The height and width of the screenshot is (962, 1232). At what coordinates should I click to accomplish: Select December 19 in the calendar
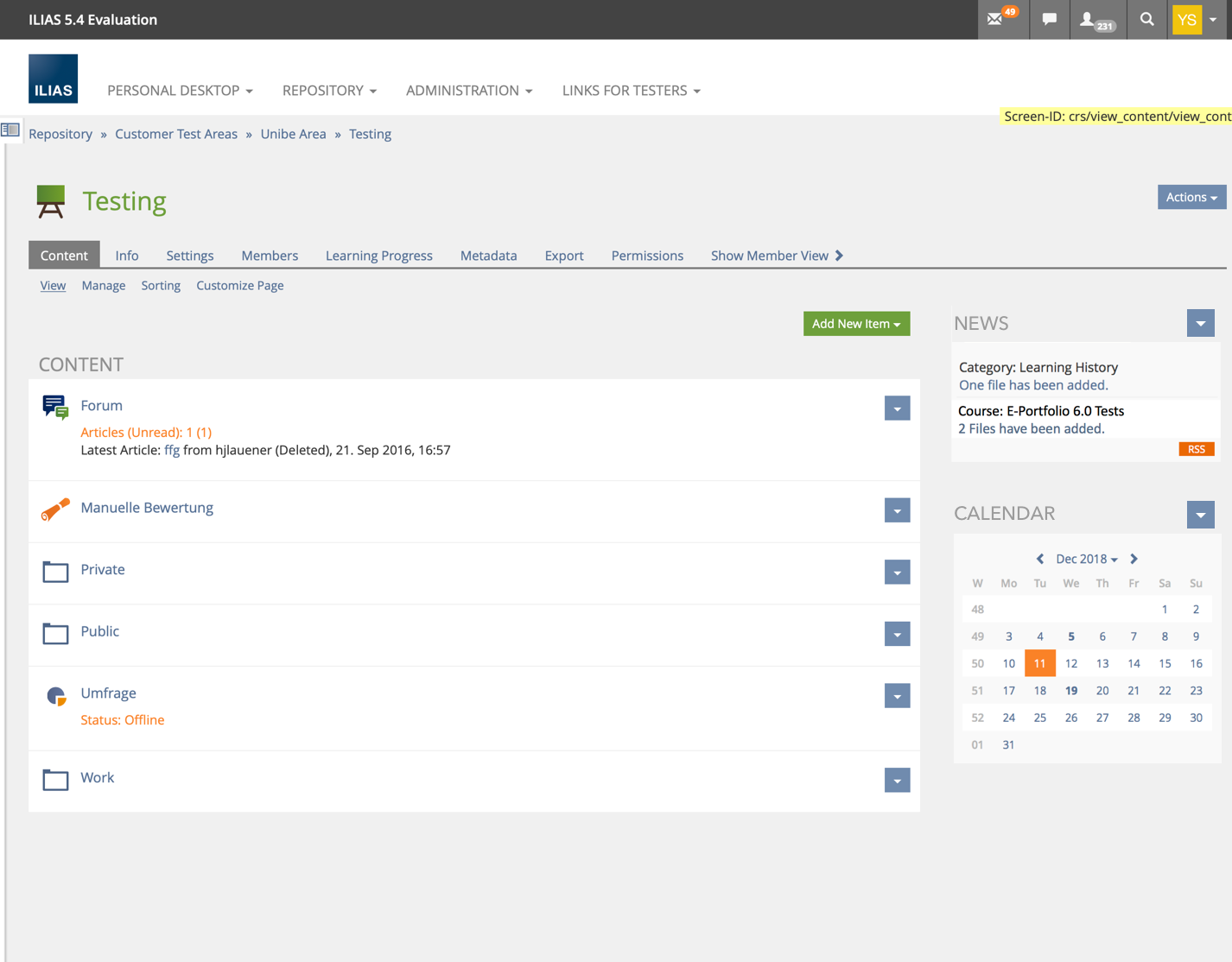pos(1070,691)
